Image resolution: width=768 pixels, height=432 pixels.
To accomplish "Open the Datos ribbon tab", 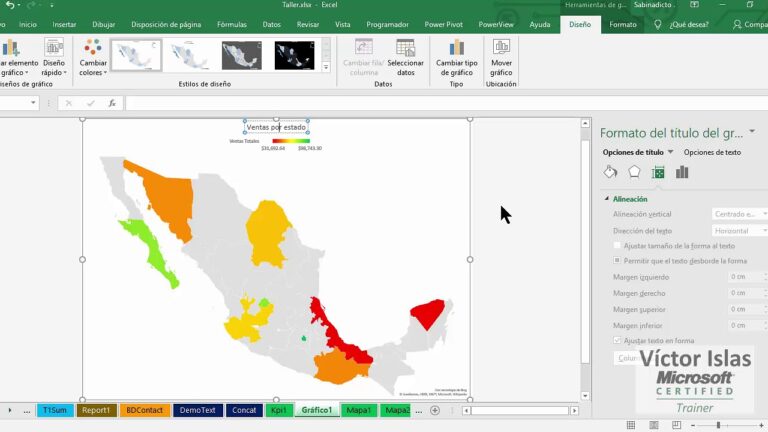I will (271, 24).
